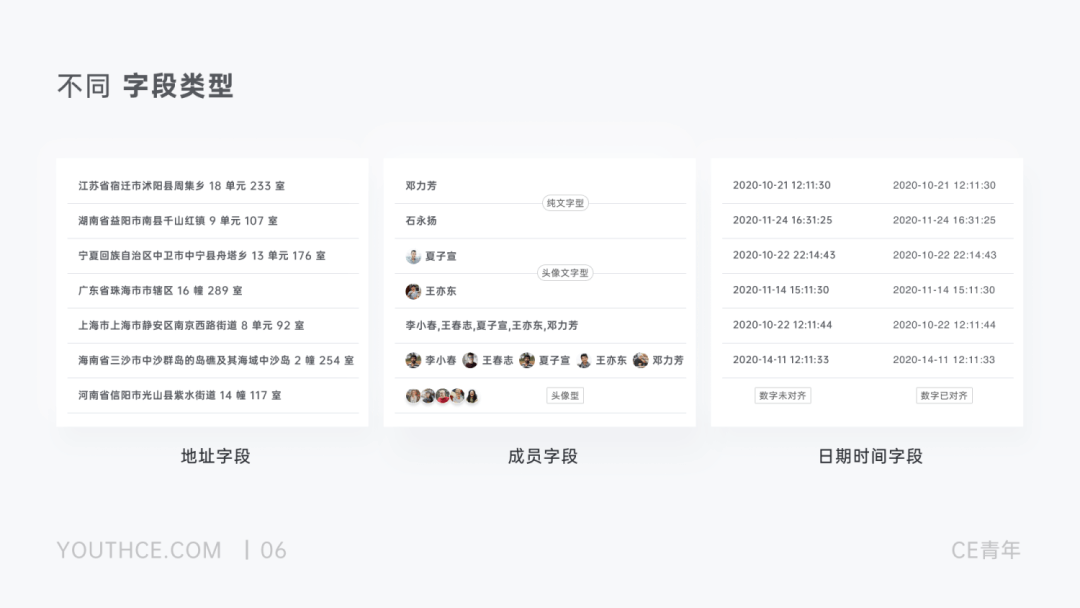
Task: Click 李小春's avatar in the avatar-text row
Action: pyautogui.click(x=413, y=360)
